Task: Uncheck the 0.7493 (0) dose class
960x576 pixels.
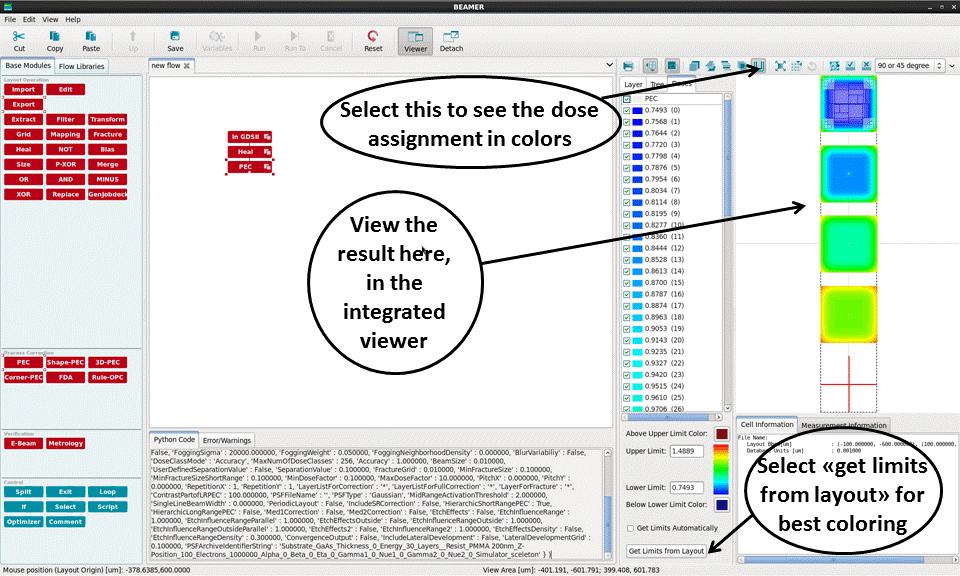Action: tap(627, 110)
